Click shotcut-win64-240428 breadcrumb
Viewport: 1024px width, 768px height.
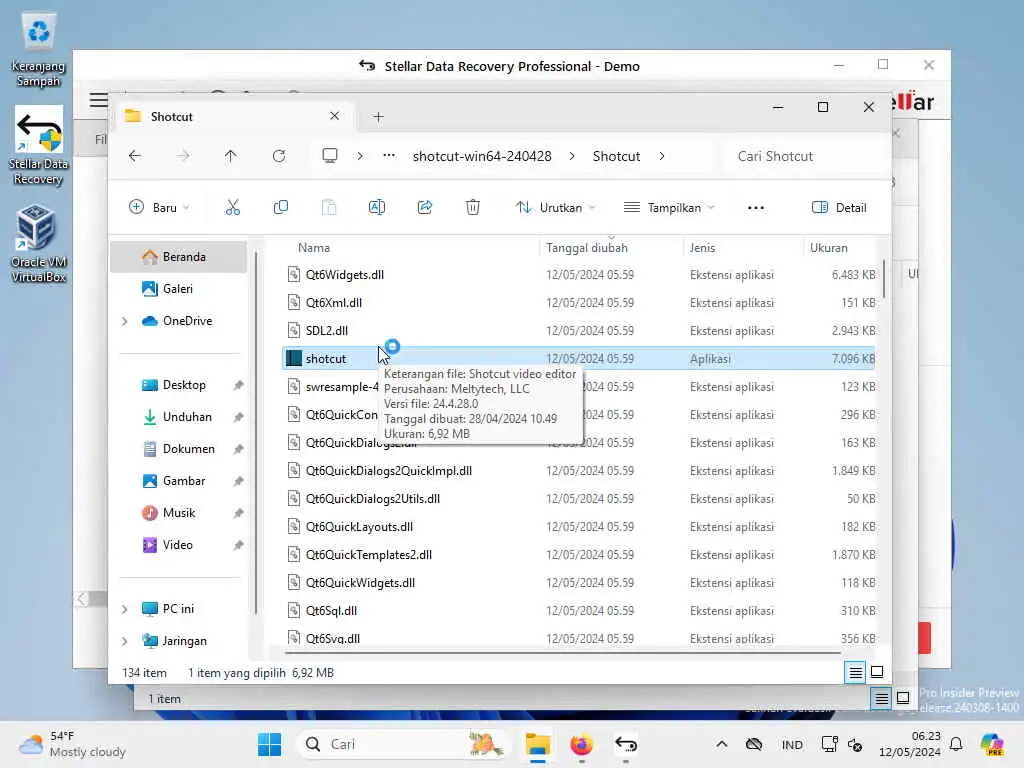point(482,156)
